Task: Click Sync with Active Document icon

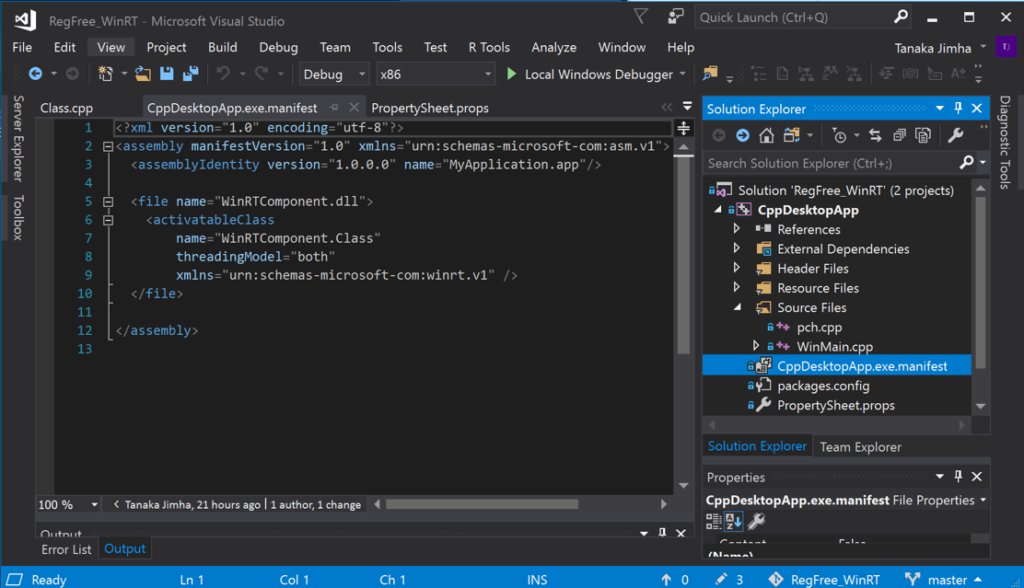Action: coord(875,136)
